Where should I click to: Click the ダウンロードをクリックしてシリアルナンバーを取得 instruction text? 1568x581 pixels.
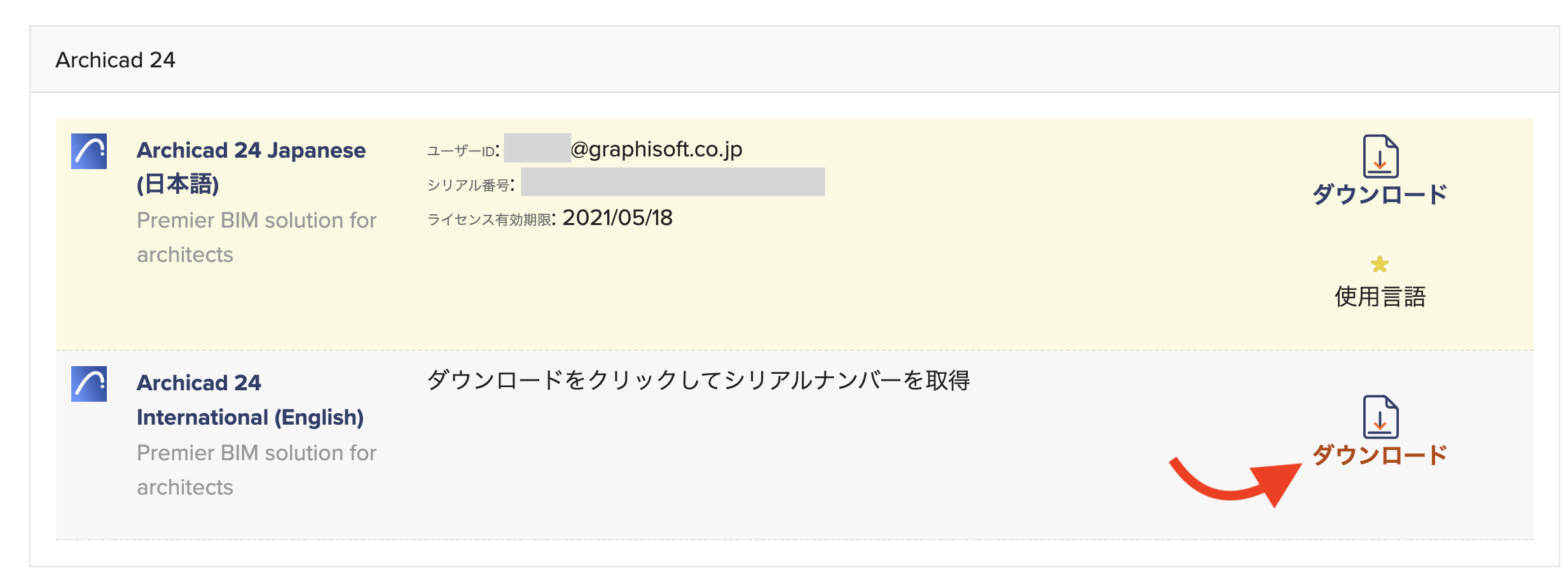point(698,380)
